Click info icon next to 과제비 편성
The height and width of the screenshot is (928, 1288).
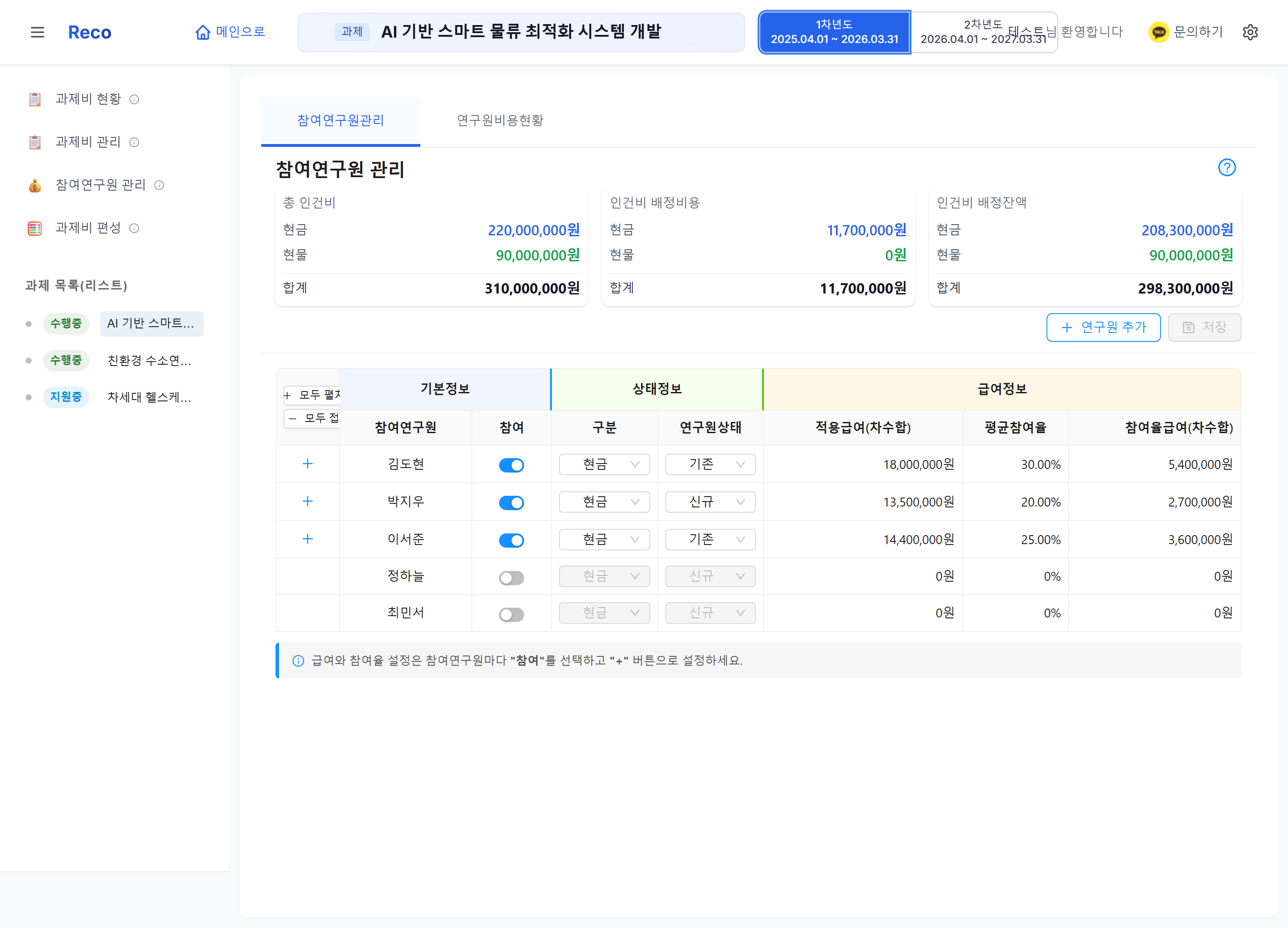tap(134, 229)
